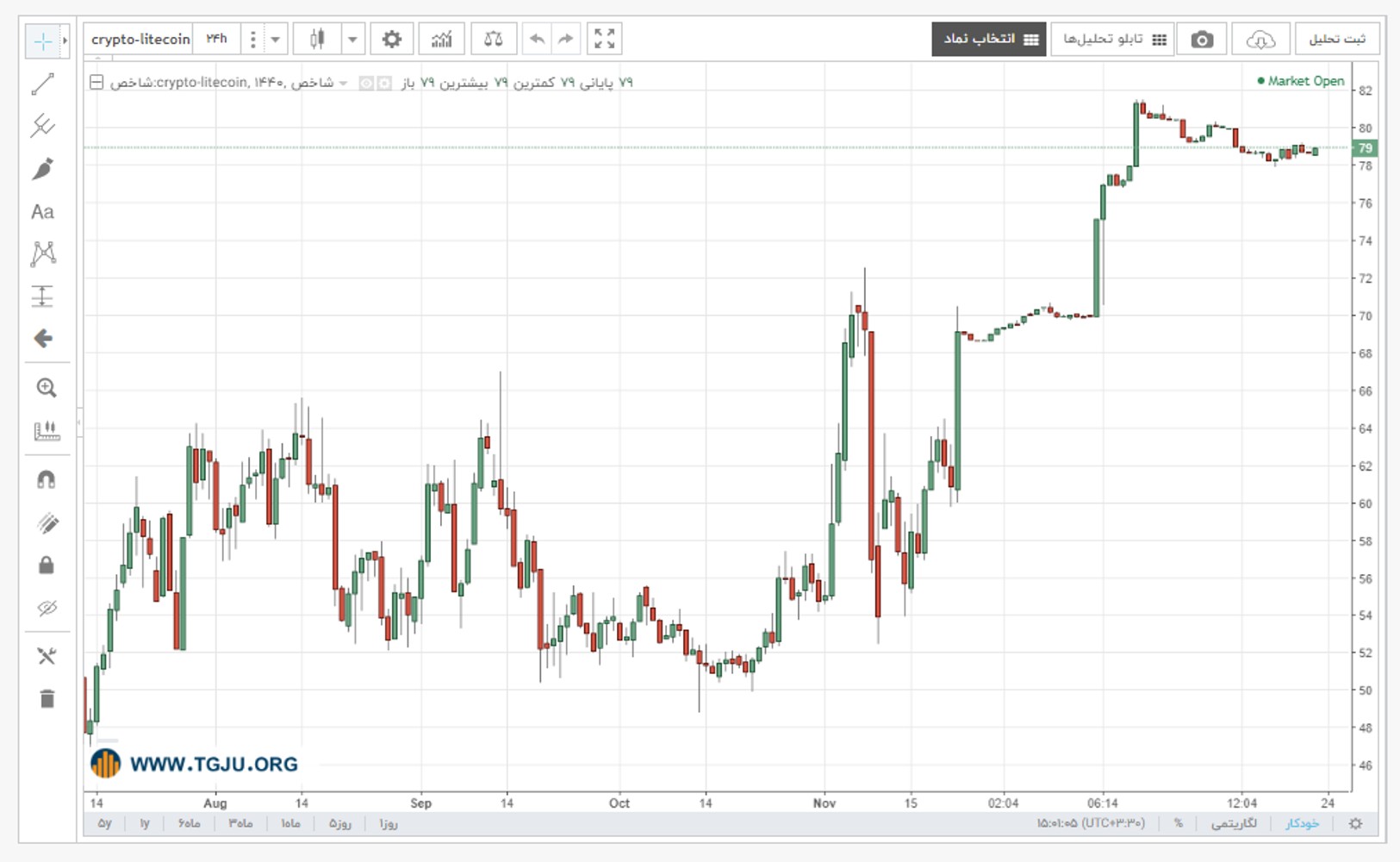Select the trend line drawing tool
This screenshot has height=862, width=1400.
(43, 84)
